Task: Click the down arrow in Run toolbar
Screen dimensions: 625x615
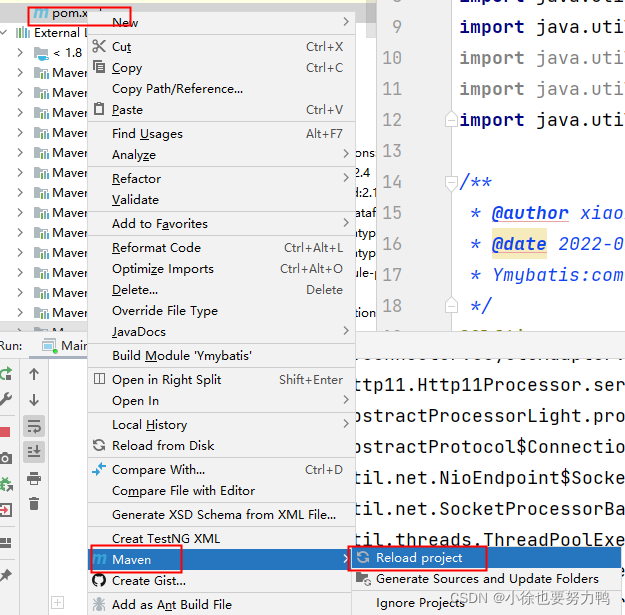Action: 34,399
